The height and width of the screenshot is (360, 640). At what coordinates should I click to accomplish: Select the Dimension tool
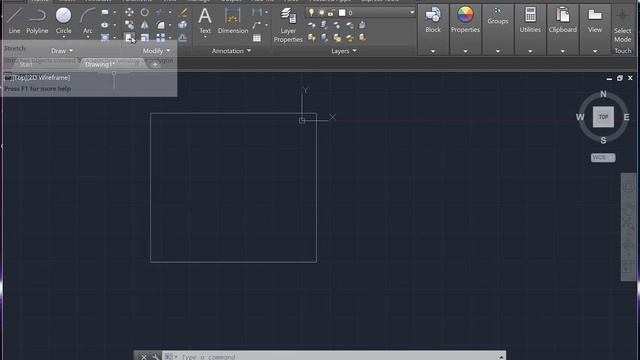pos(233,20)
